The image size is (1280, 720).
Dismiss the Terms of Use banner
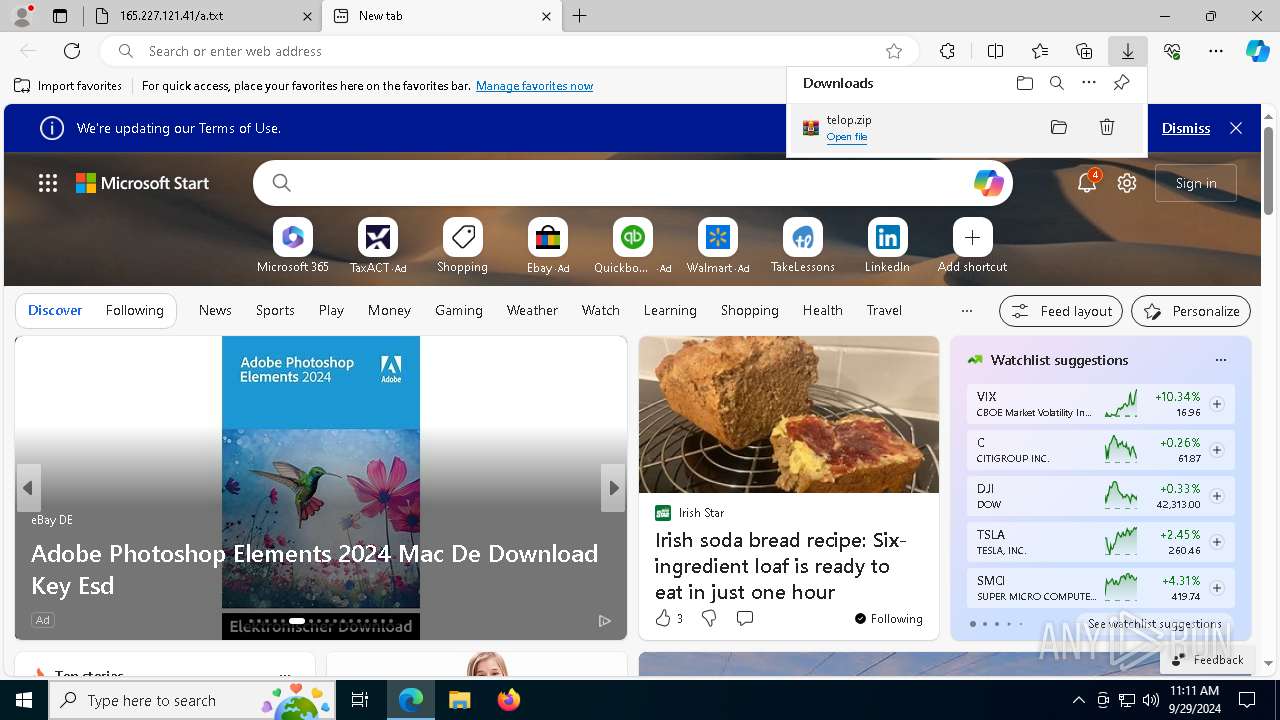1186,128
